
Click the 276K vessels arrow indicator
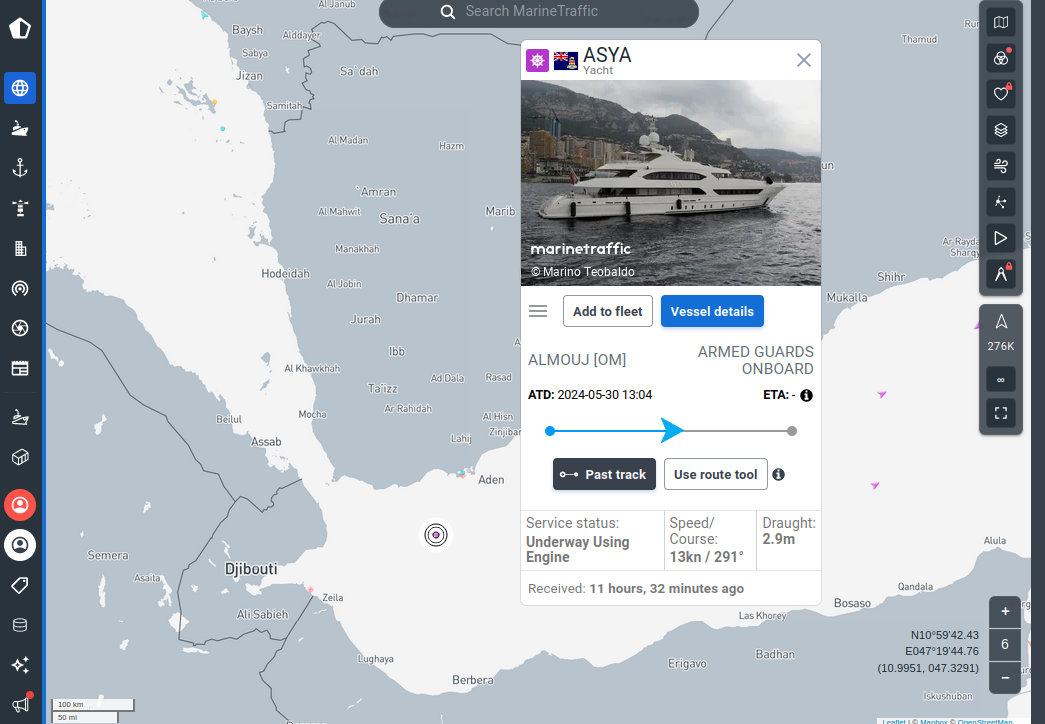tap(1000, 333)
